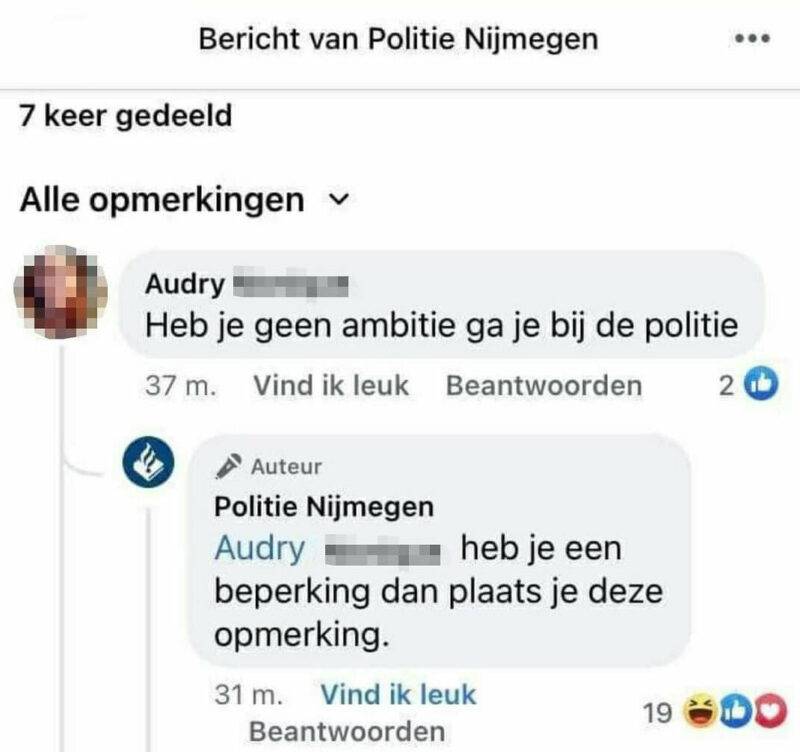Click the blue Audry mention in the reply

260,549
